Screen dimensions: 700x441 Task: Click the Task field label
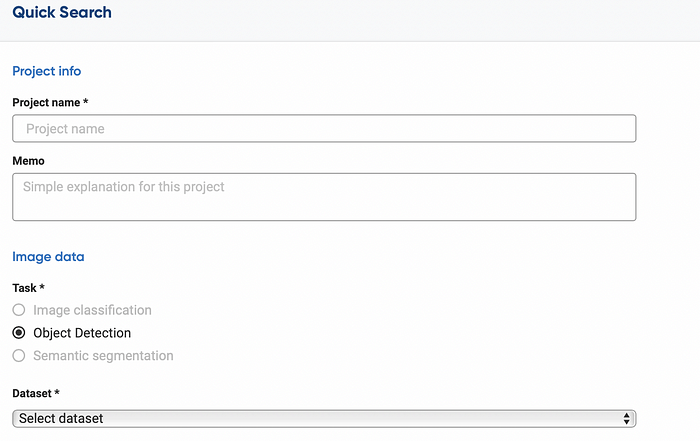[x=24, y=288]
